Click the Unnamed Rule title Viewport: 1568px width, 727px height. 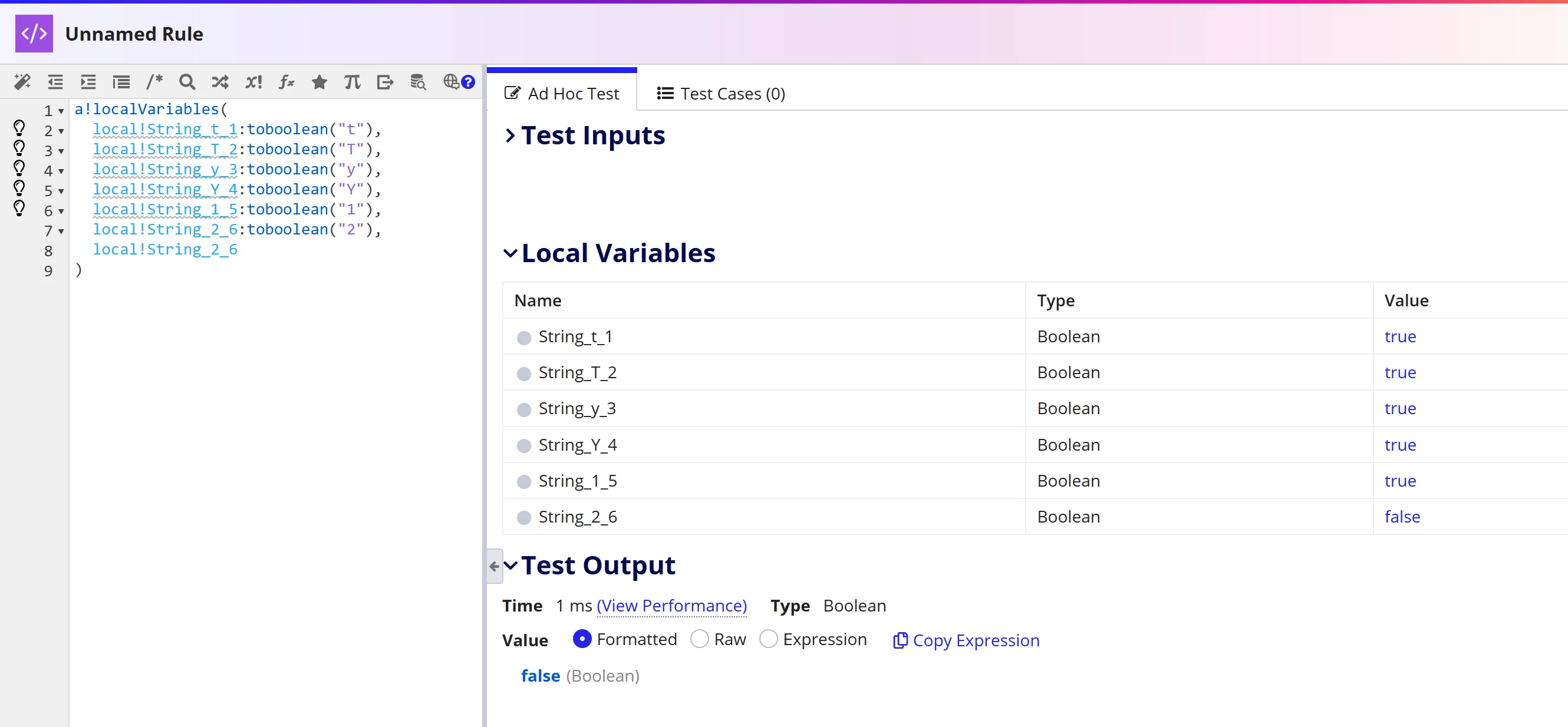click(134, 34)
